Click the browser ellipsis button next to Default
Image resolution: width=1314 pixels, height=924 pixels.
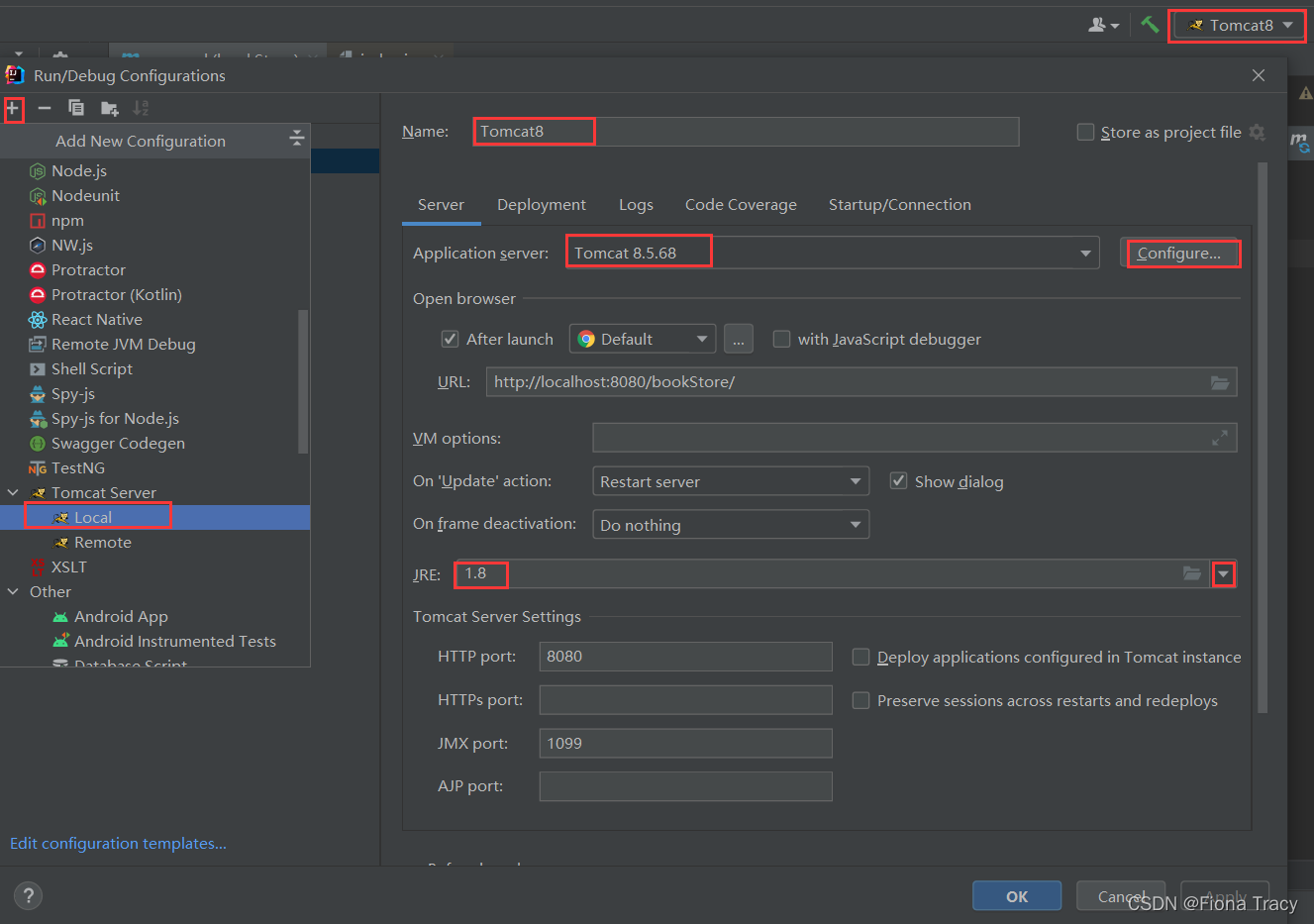pos(739,339)
